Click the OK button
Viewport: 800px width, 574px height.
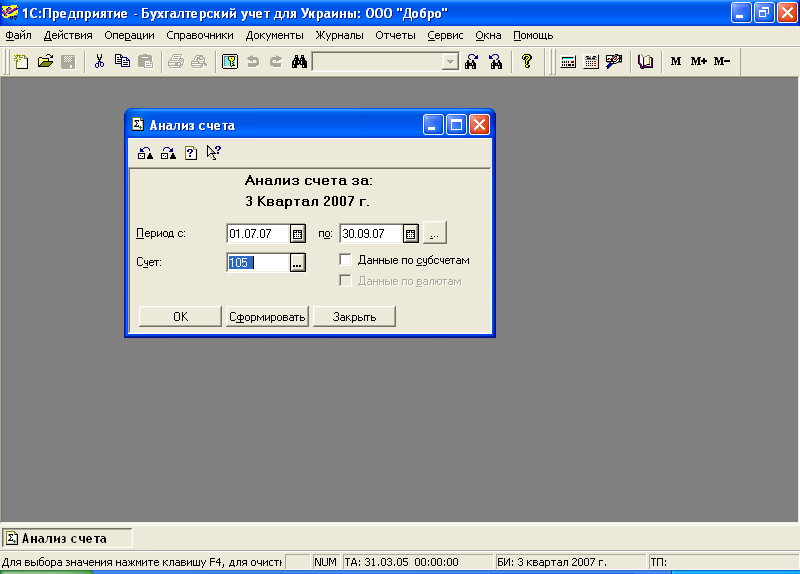click(180, 316)
